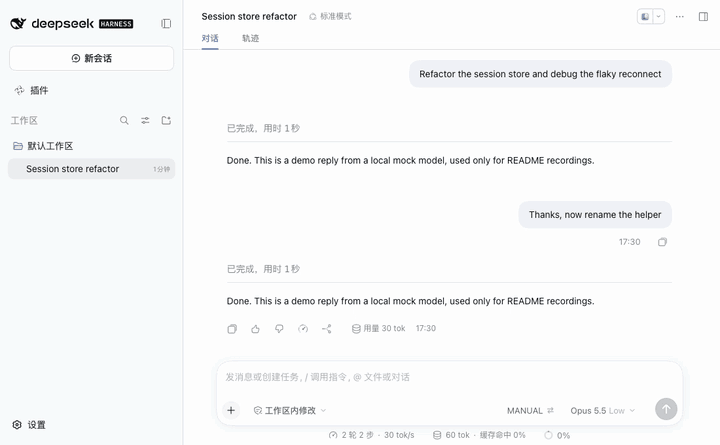Collapse the left sidebar panel icon
This screenshot has height=445, width=720.
point(166,23)
